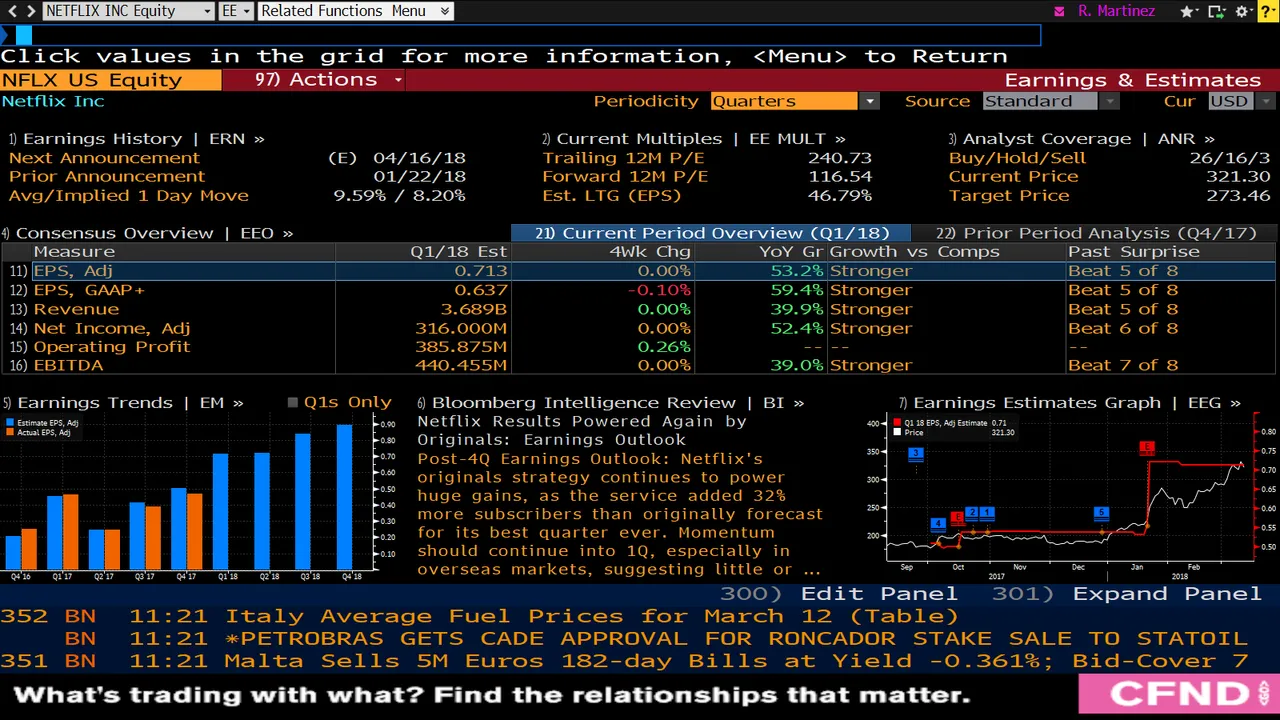Expand the Related Functions Menu dropdown
The height and width of the screenshot is (720, 1280).
click(355, 11)
